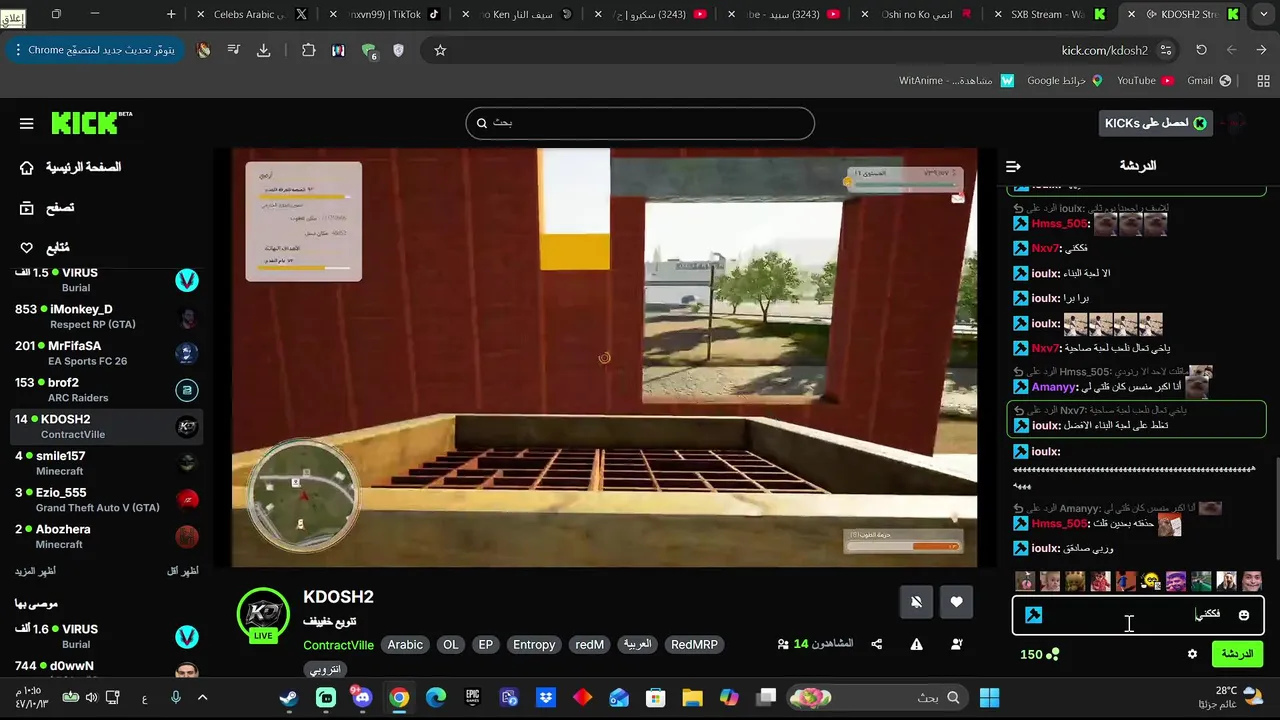Open recommended VIRUS channel under موصى بها
The width and height of the screenshot is (1280, 720).
pos(105,636)
